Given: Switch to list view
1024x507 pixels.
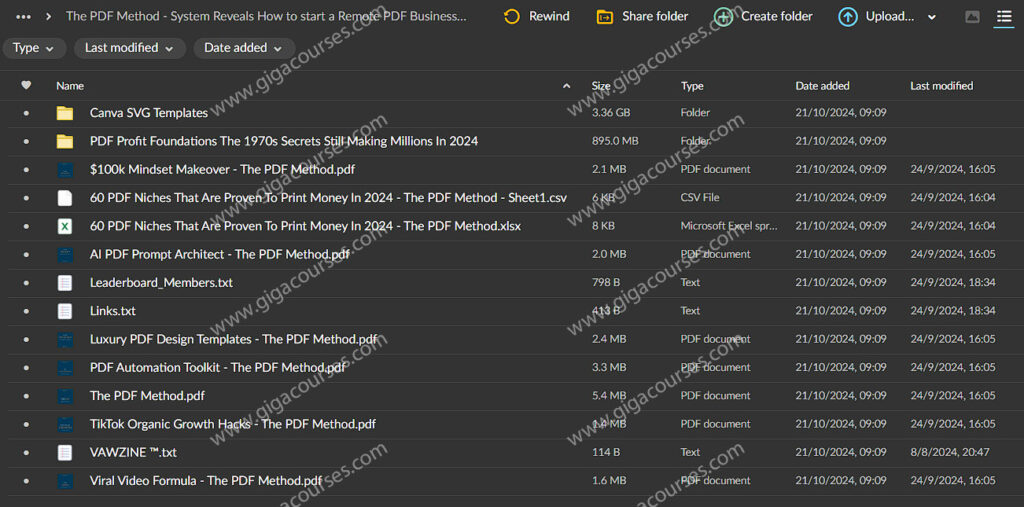Looking at the screenshot, I should [x=1003, y=17].
